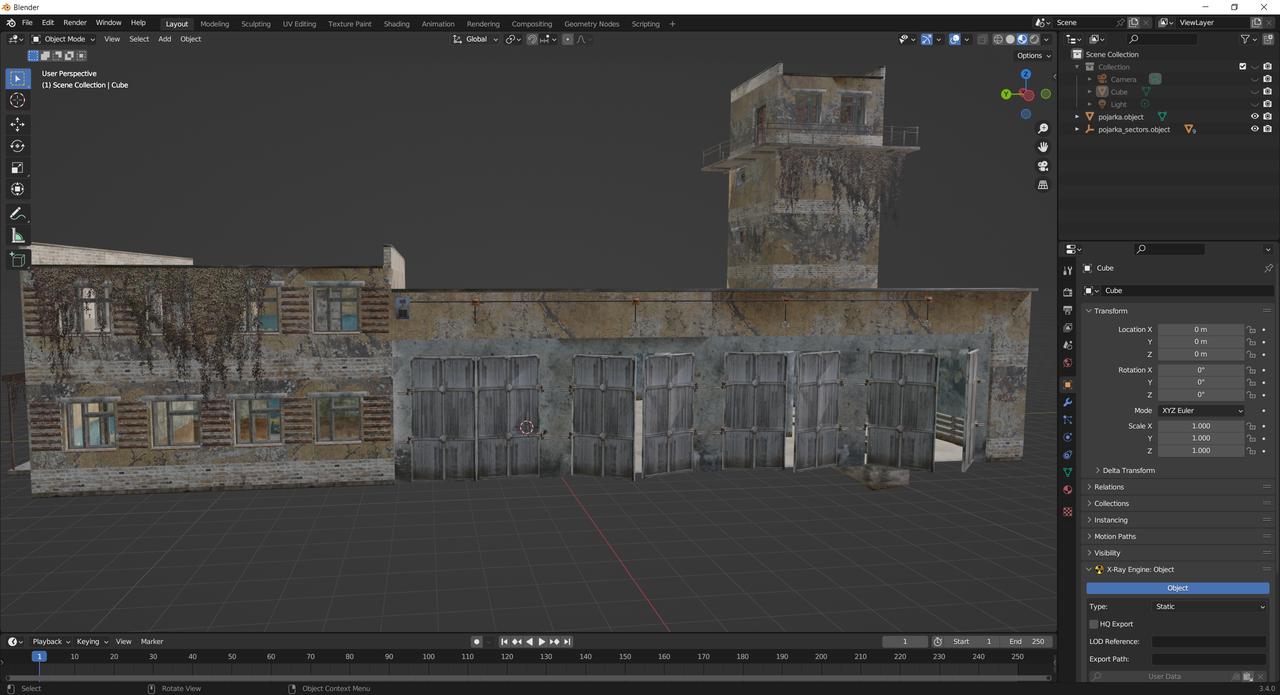Activate the Measure tool
The height and width of the screenshot is (695, 1280).
click(17, 236)
